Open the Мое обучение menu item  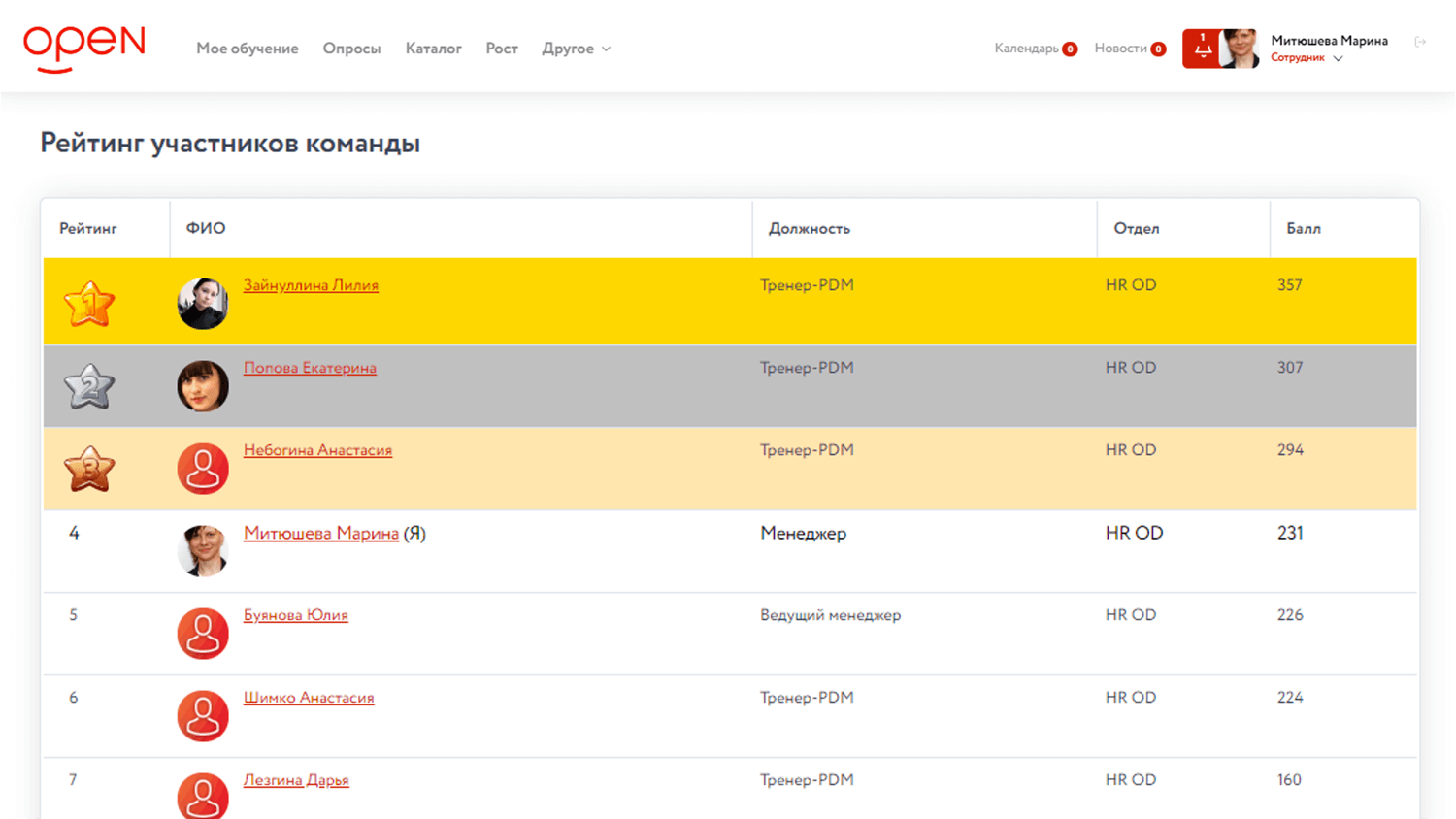pos(248,49)
